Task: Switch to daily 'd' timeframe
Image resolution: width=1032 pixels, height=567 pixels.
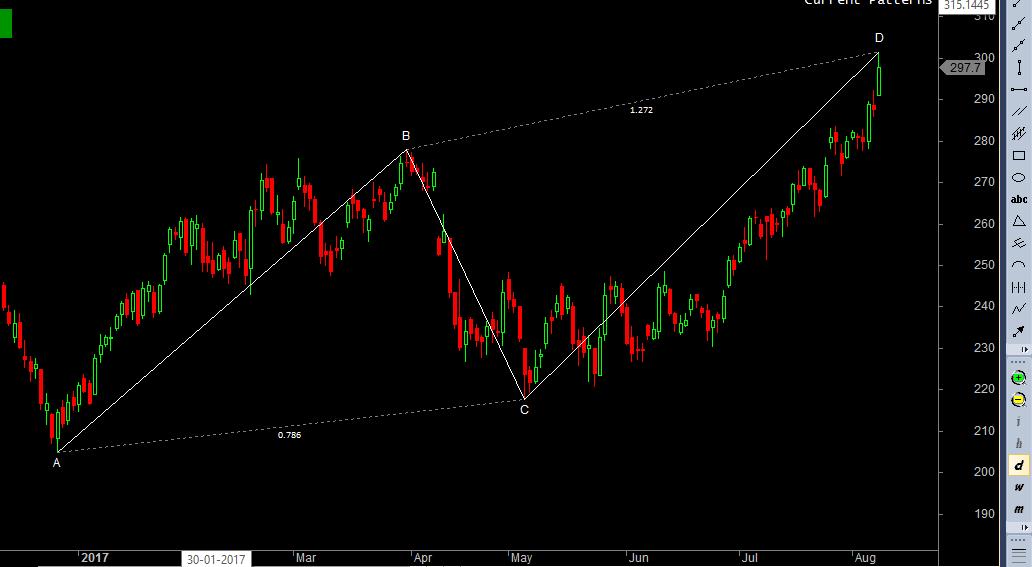Action: click(1019, 465)
